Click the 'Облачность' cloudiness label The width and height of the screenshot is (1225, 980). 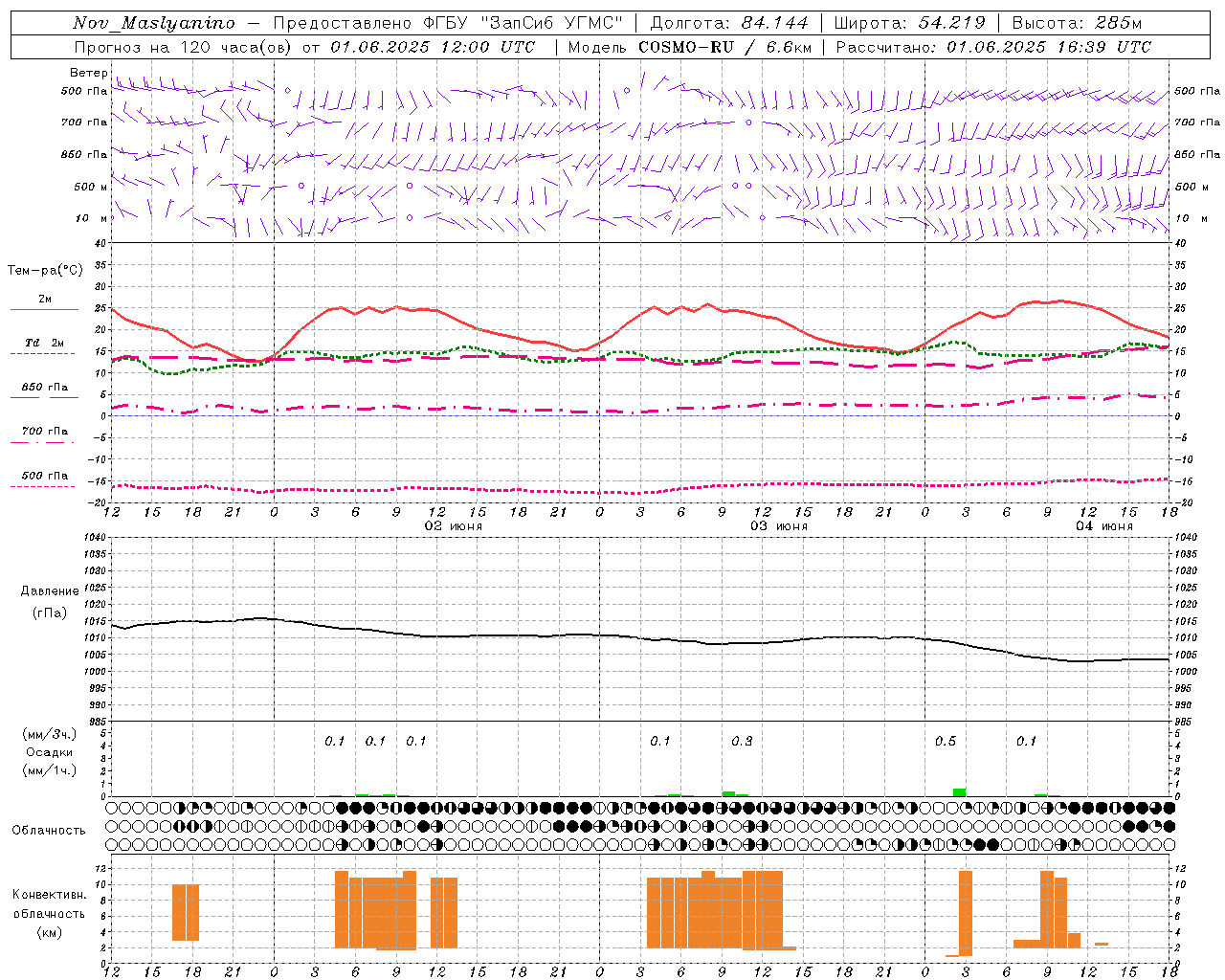pos(49,830)
